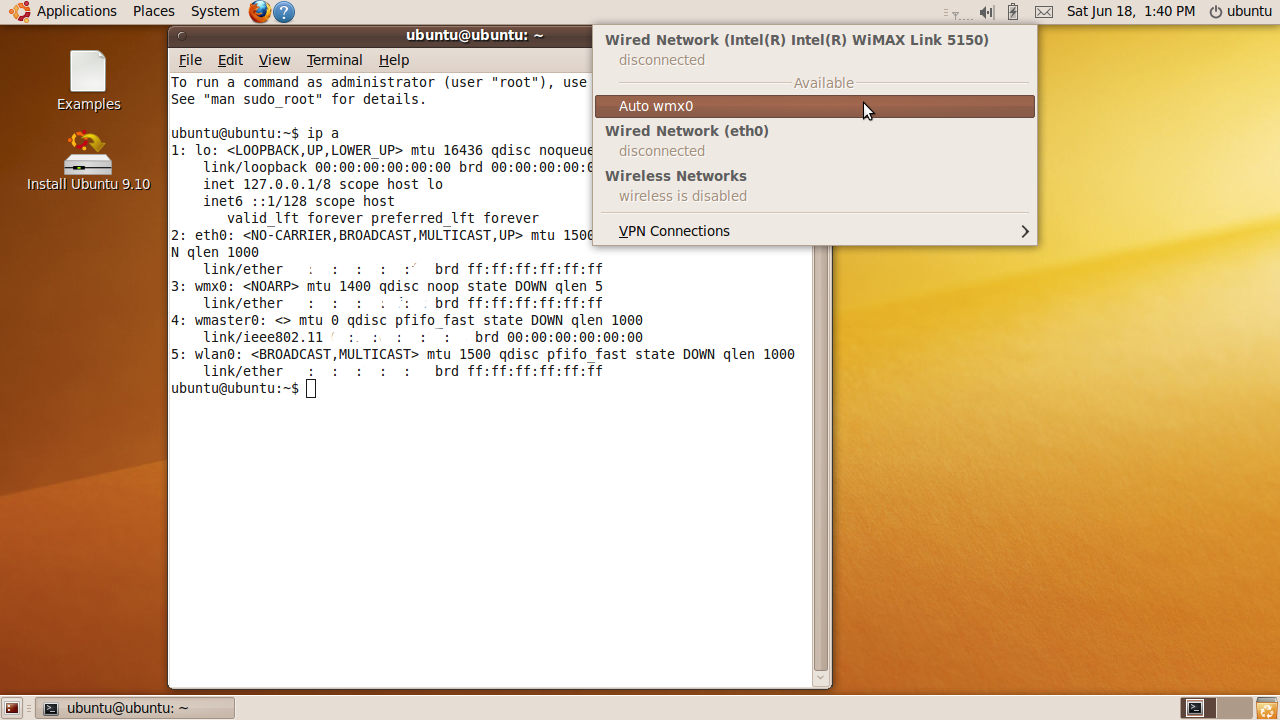Open the Trash icon in bottom panel
1280x720 pixels.
[x=1266, y=708]
